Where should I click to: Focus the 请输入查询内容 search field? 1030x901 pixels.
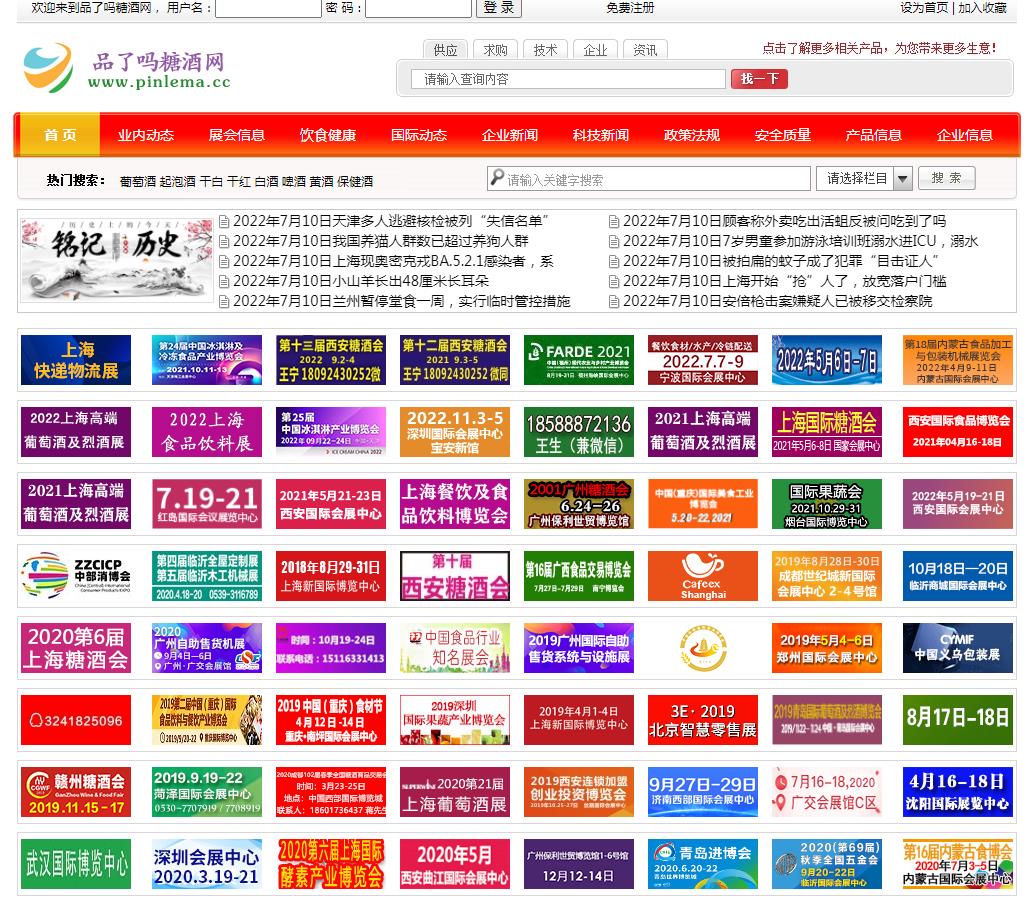pyautogui.click(x=568, y=79)
